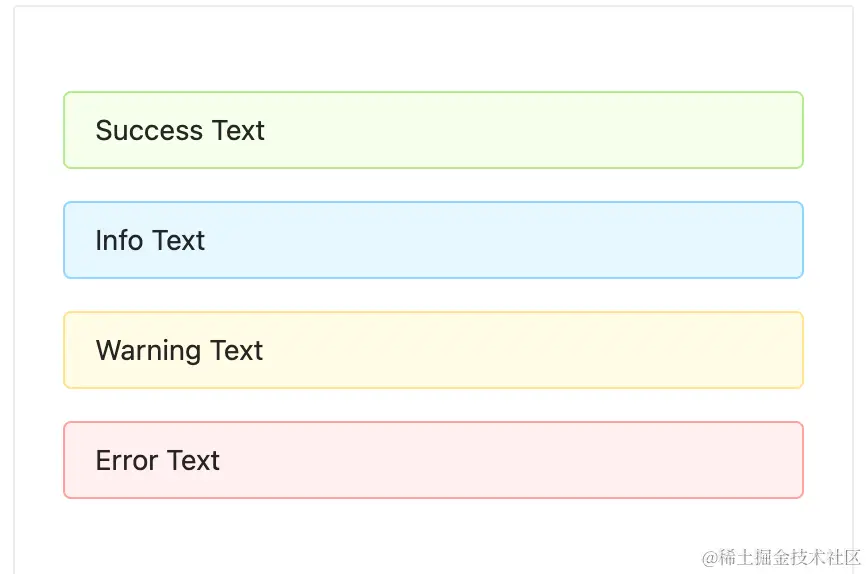This screenshot has height=574, width=868.
Task: Click "Text" in the Info alert
Action: (x=179, y=241)
